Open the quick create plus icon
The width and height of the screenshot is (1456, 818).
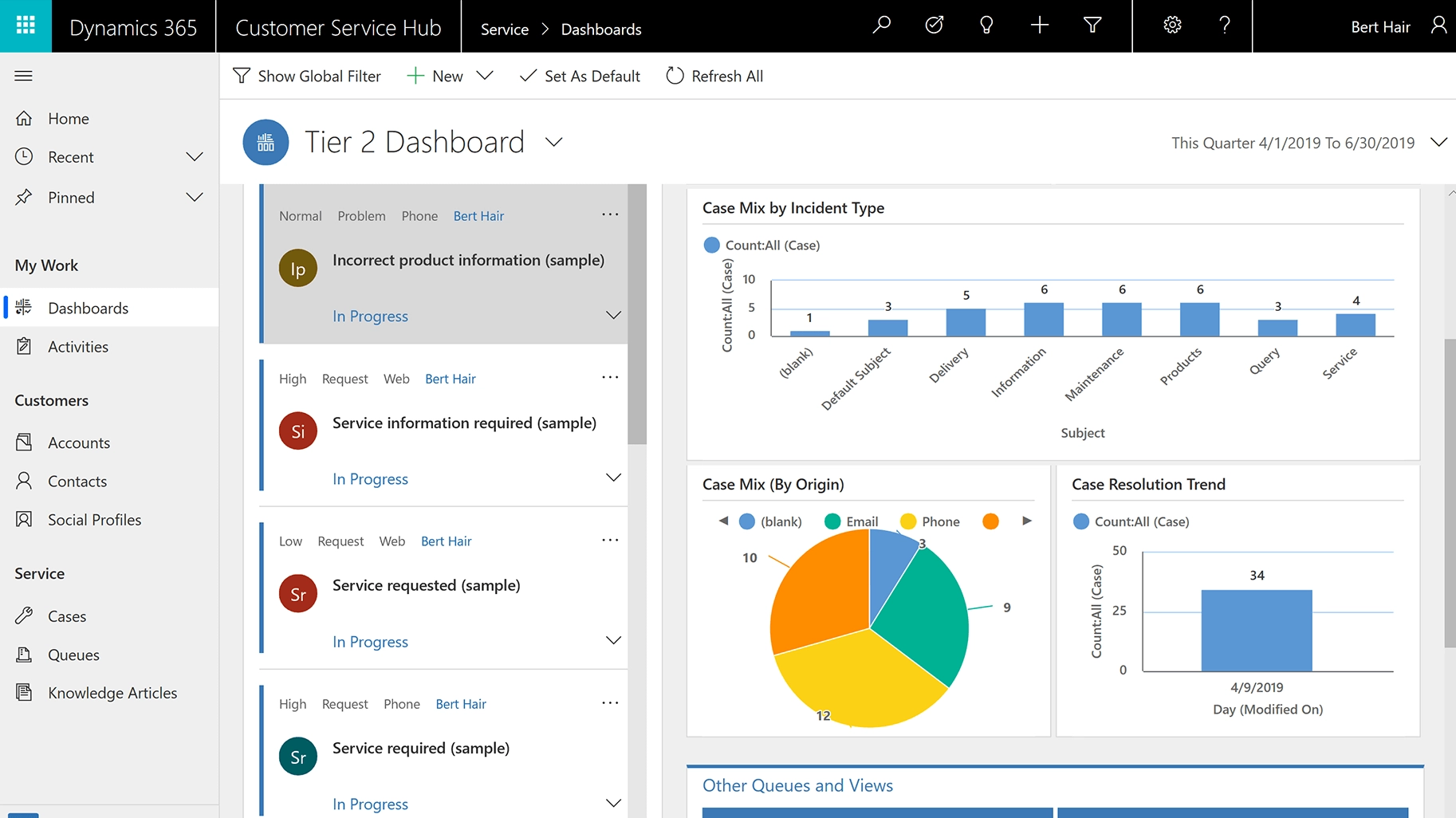1039,25
